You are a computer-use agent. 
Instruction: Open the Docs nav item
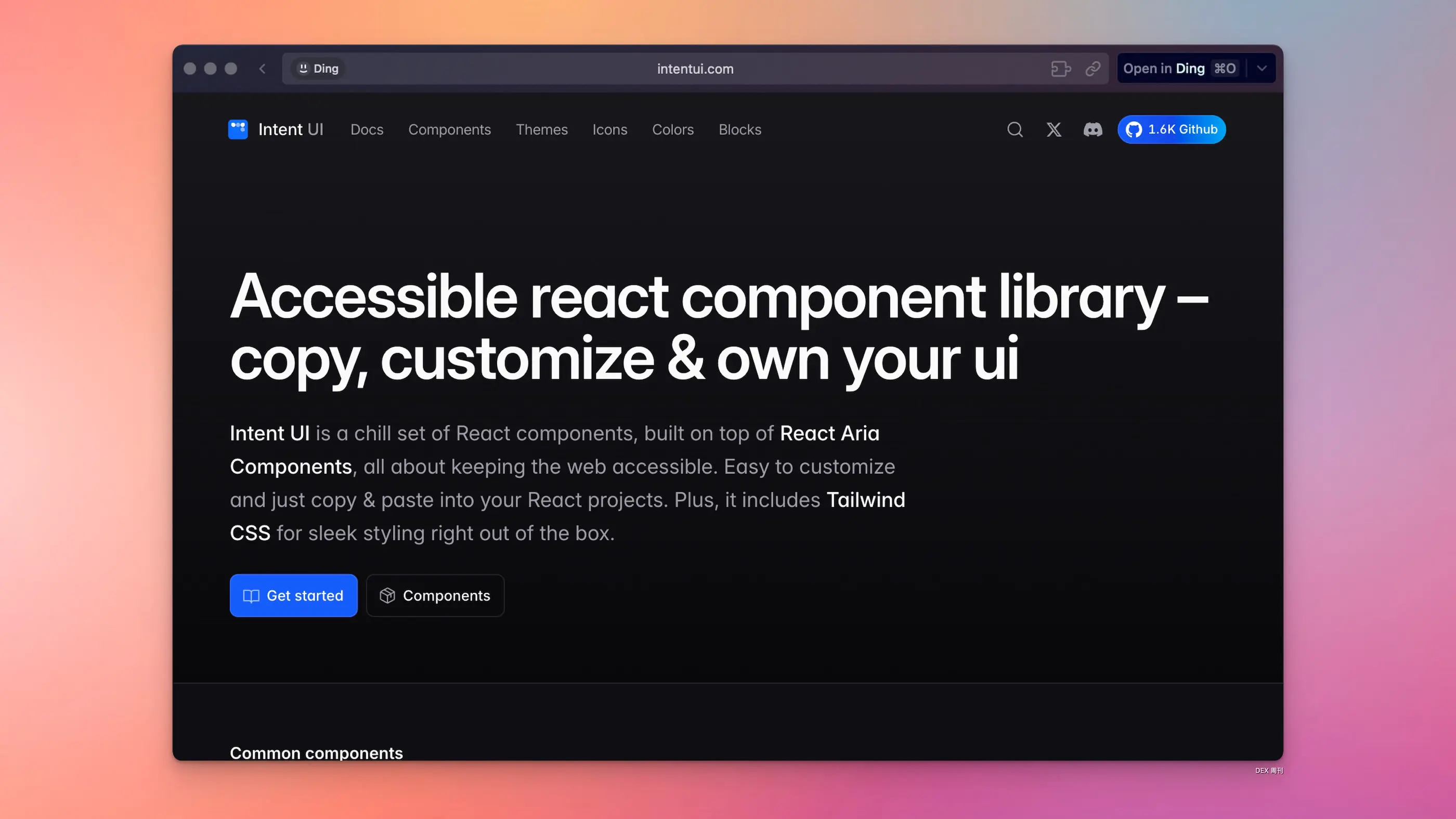tap(367, 129)
